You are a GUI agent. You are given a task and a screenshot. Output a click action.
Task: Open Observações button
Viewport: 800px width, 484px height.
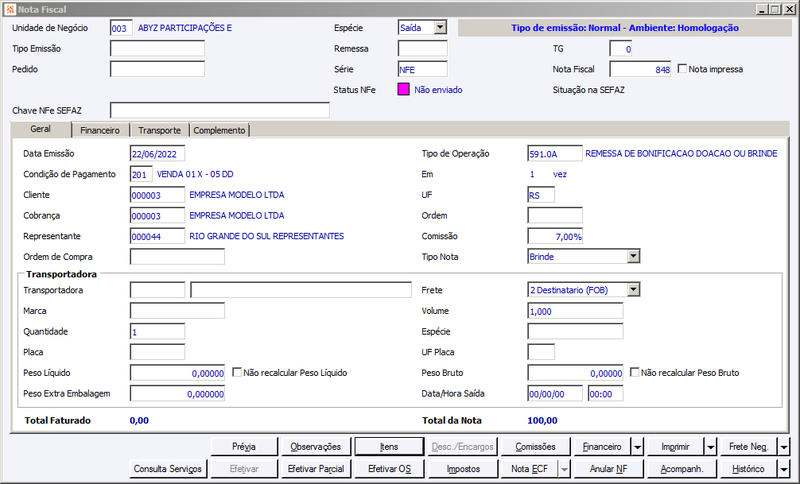point(316,447)
